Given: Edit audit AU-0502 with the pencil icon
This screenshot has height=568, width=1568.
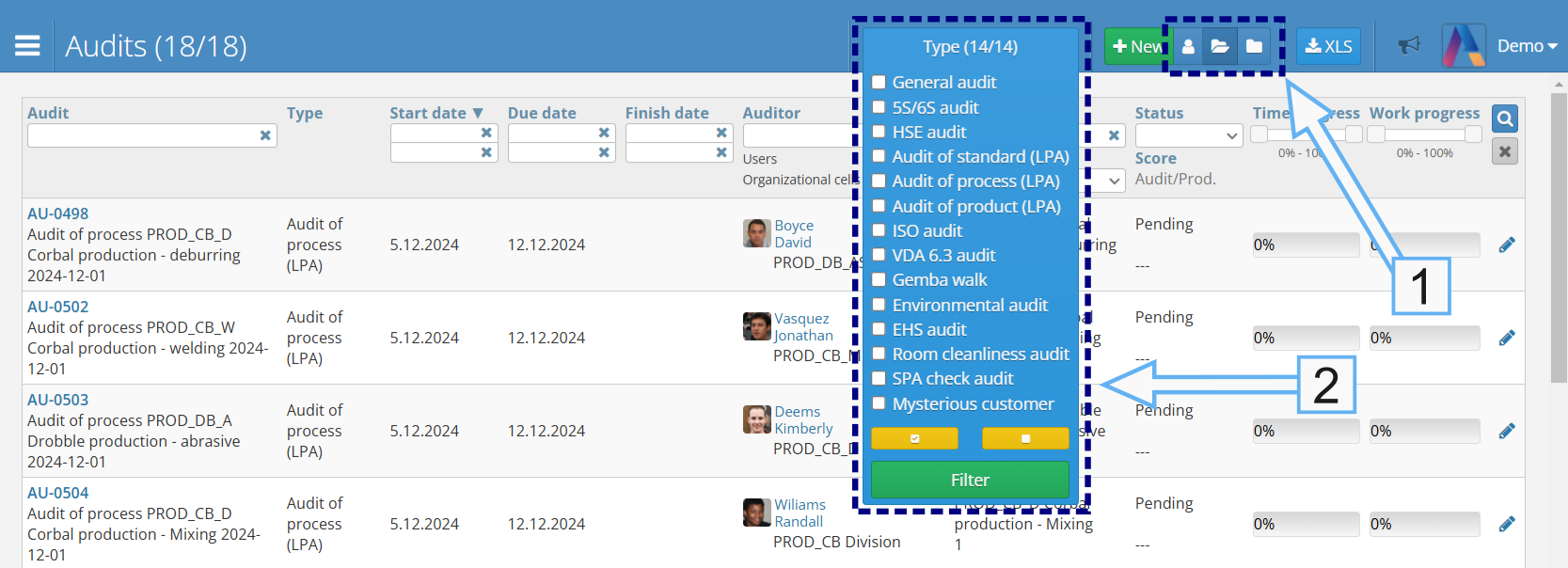Looking at the screenshot, I should pos(1507,338).
